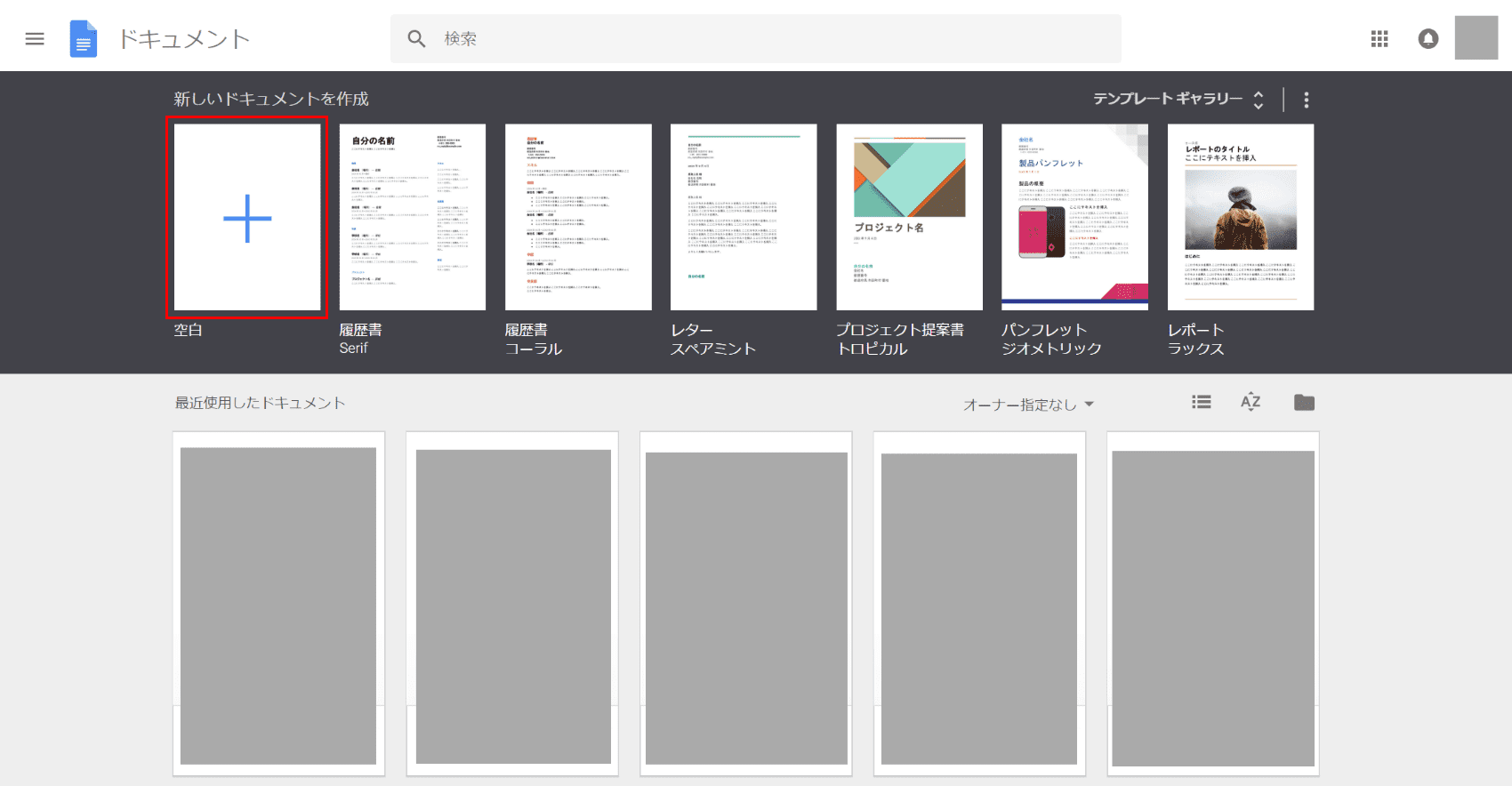Expand the テンプレート ギャラリー gallery
Image resolution: width=1512 pixels, height=786 pixels.
click(x=1178, y=99)
